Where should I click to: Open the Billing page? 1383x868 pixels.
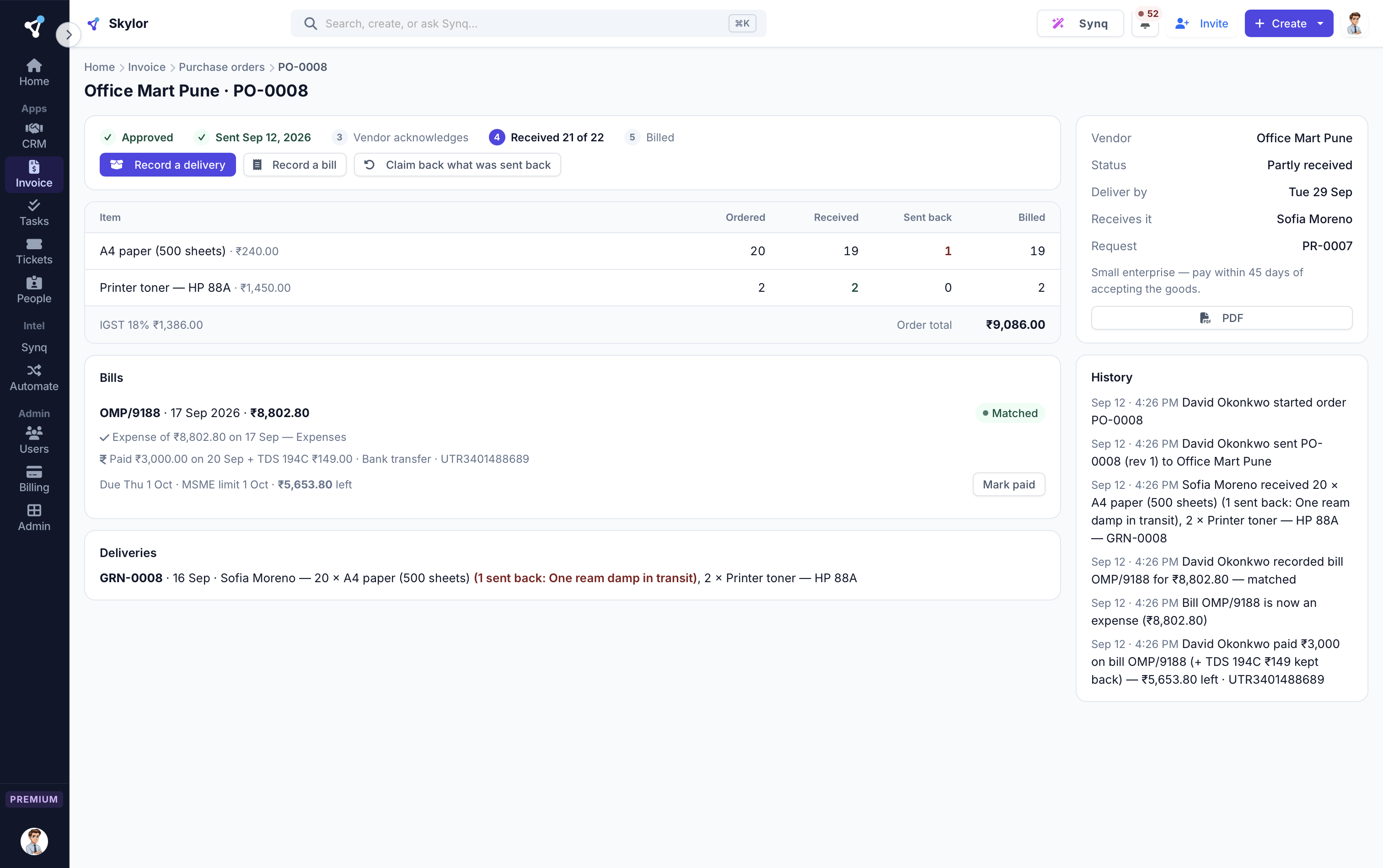(34, 479)
